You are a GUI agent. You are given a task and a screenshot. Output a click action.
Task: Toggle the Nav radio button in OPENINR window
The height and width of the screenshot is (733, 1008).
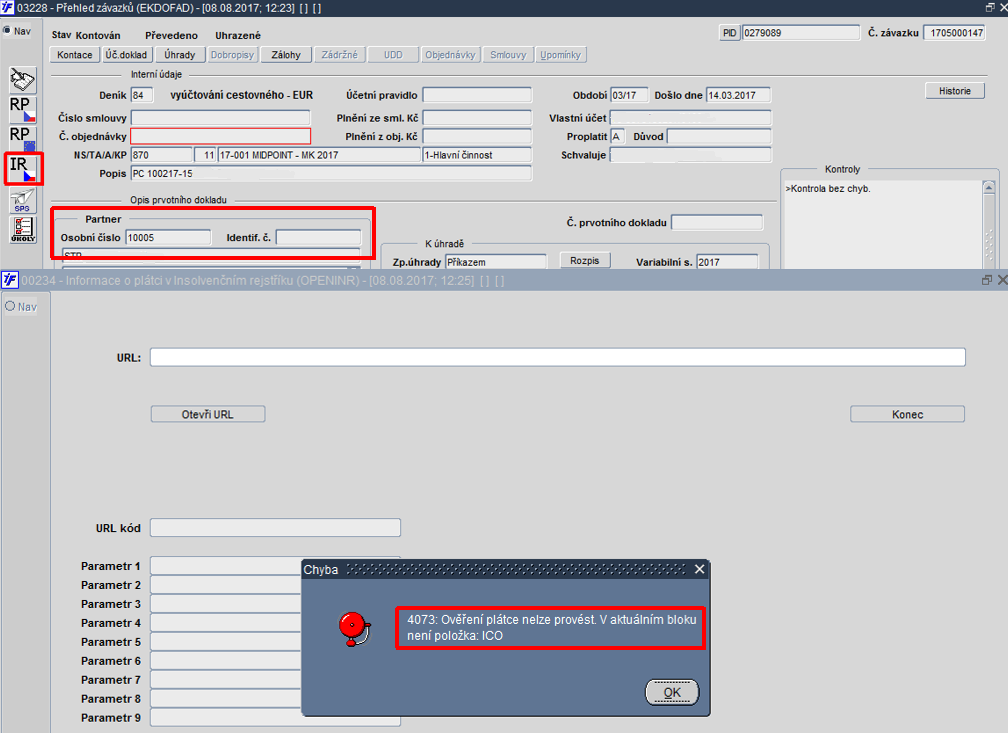click(10, 306)
